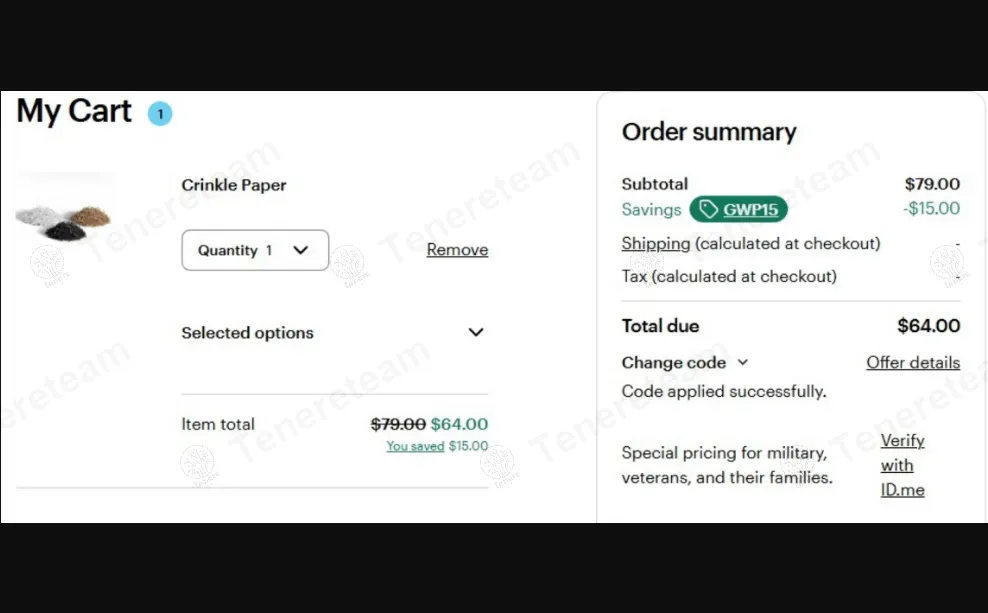Click Verify with ID.me link
This screenshot has width=988, height=613.
(x=902, y=465)
